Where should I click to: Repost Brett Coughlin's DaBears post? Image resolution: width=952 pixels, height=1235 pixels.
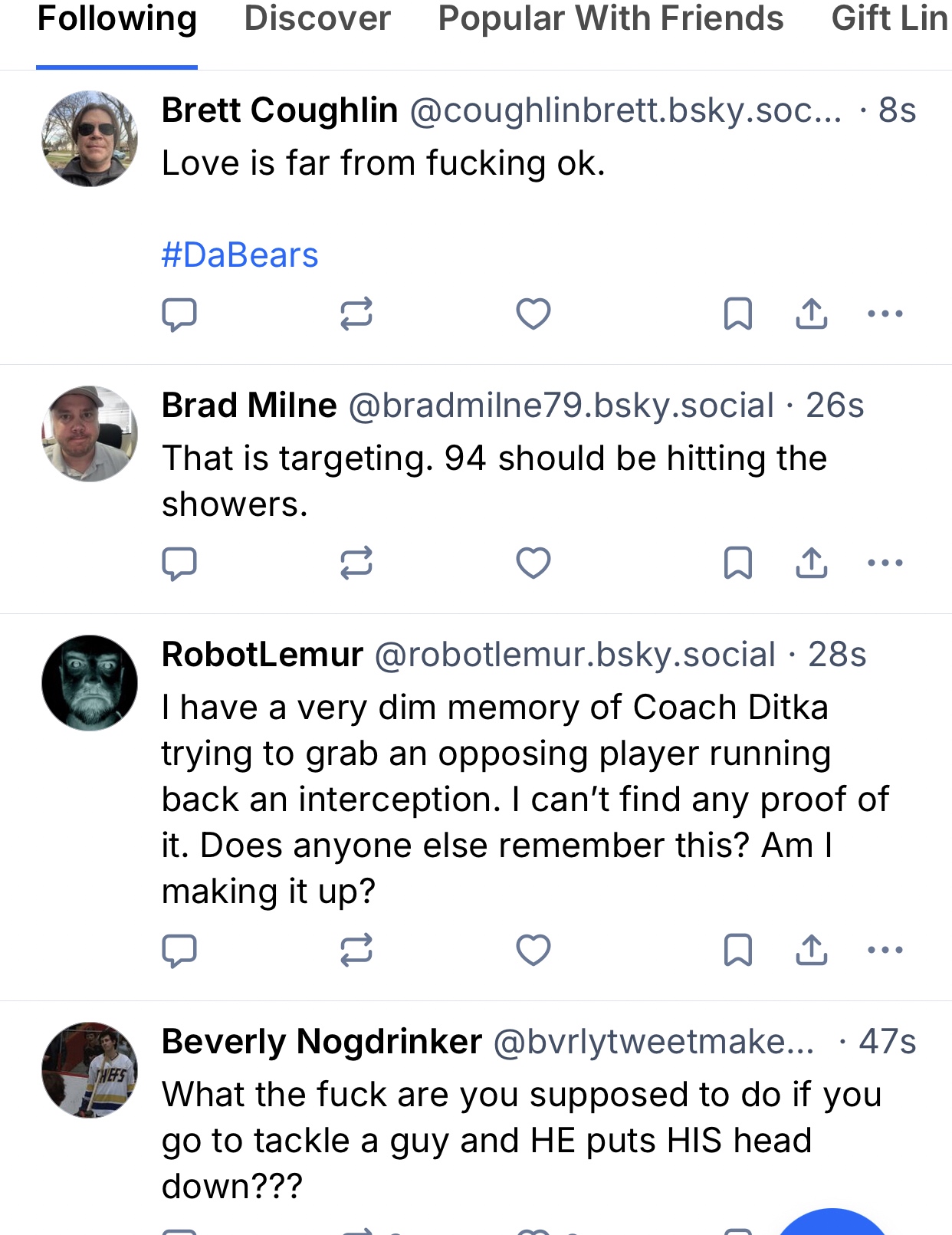point(356,314)
